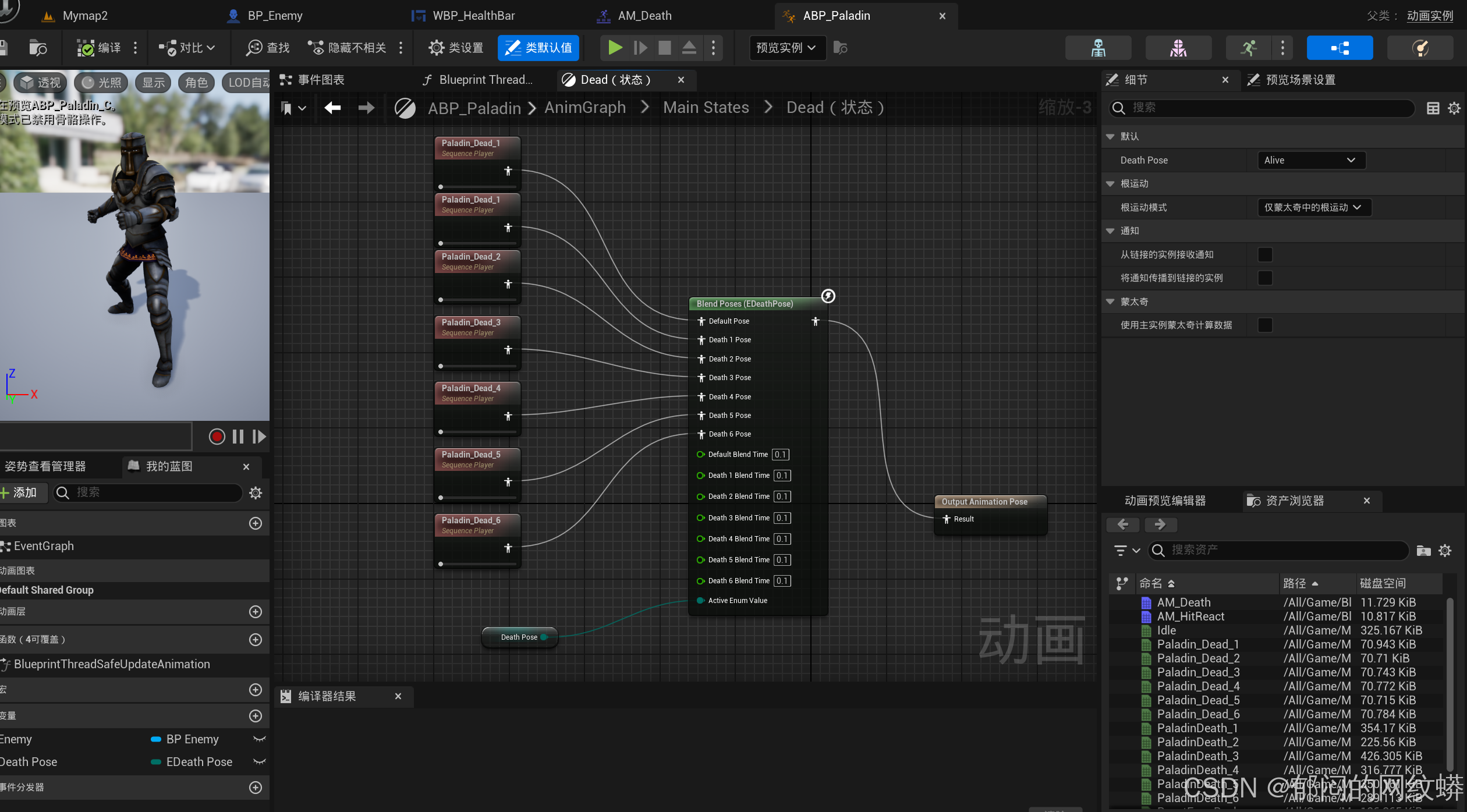1467x812 pixels.
Task: Open the 根运动模式 dropdown
Action: pyautogui.click(x=1313, y=207)
